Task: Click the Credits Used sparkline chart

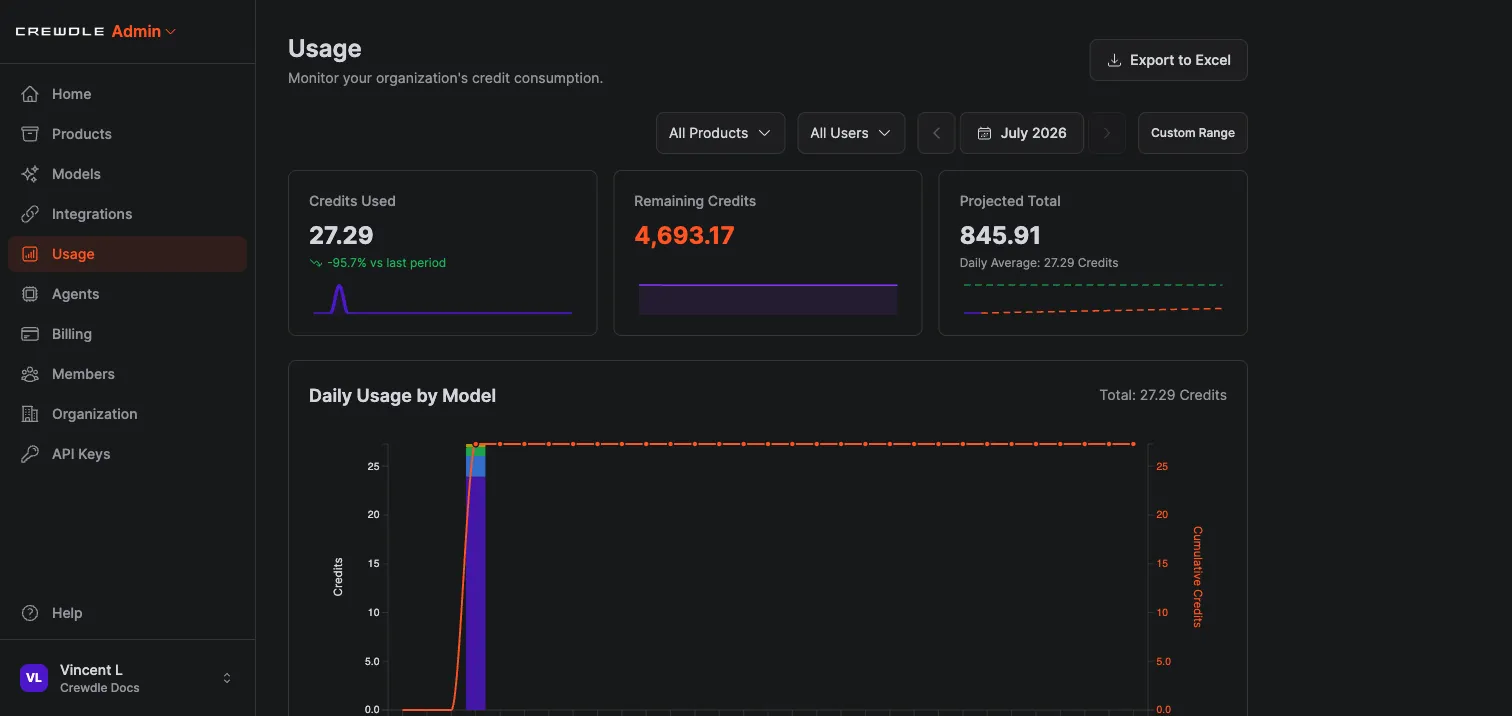Action: 443,299
